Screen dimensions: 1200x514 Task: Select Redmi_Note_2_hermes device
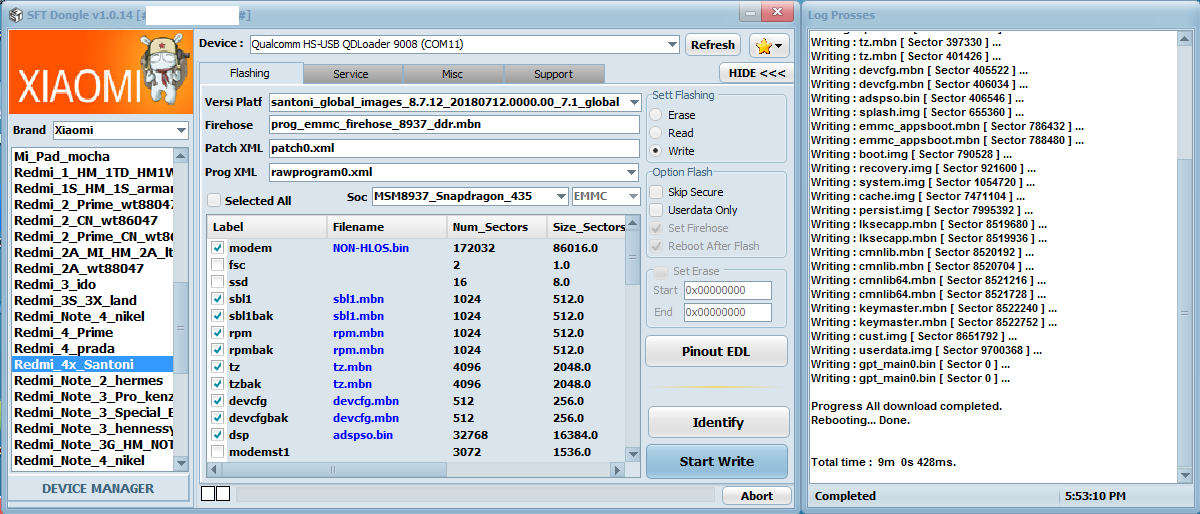[x=92, y=380]
